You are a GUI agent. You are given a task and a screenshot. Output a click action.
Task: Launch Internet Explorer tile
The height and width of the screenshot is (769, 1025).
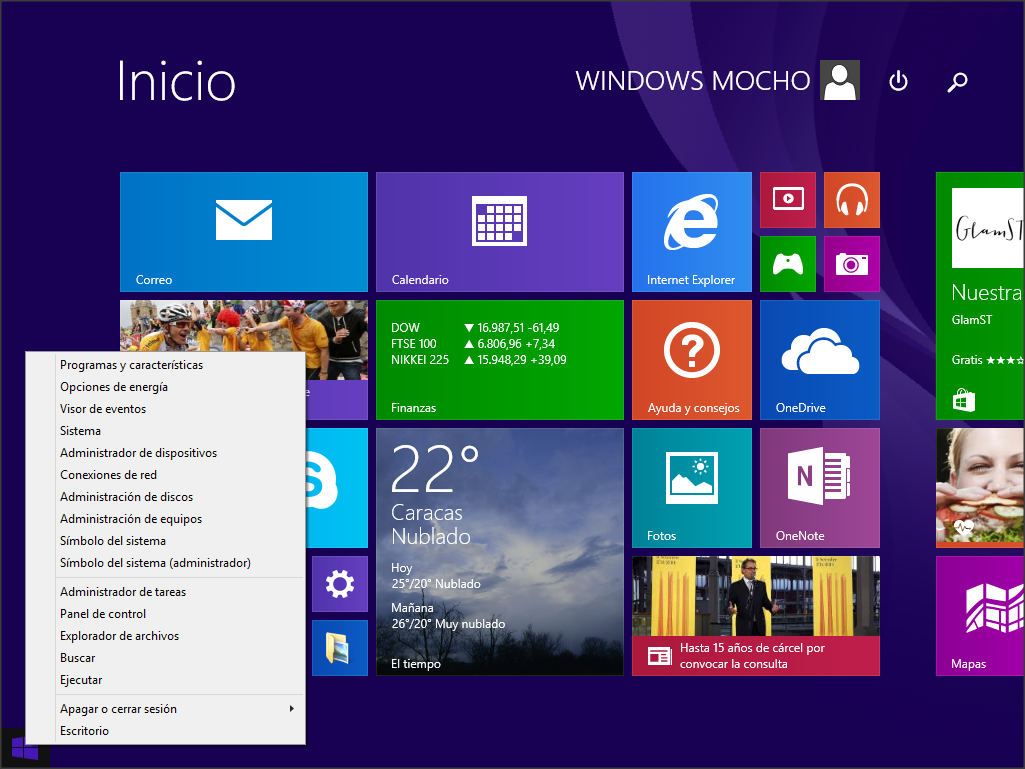(x=692, y=231)
